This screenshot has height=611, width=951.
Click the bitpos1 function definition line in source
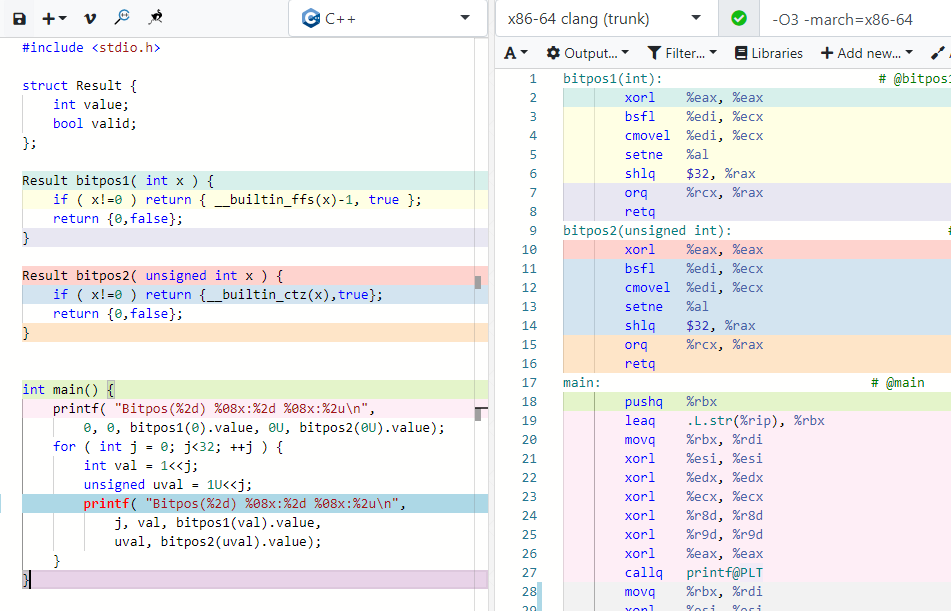(118, 181)
